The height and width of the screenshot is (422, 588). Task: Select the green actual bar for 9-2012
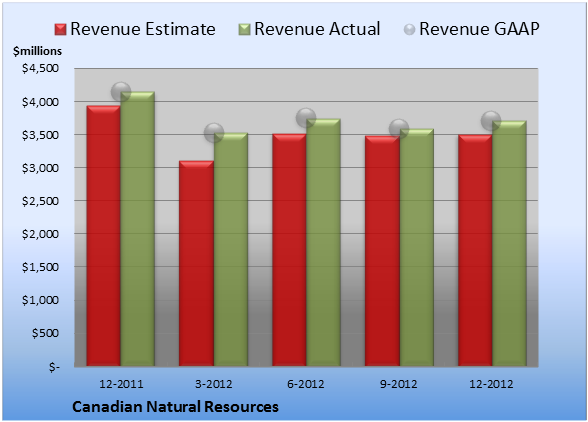tap(417, 248)
